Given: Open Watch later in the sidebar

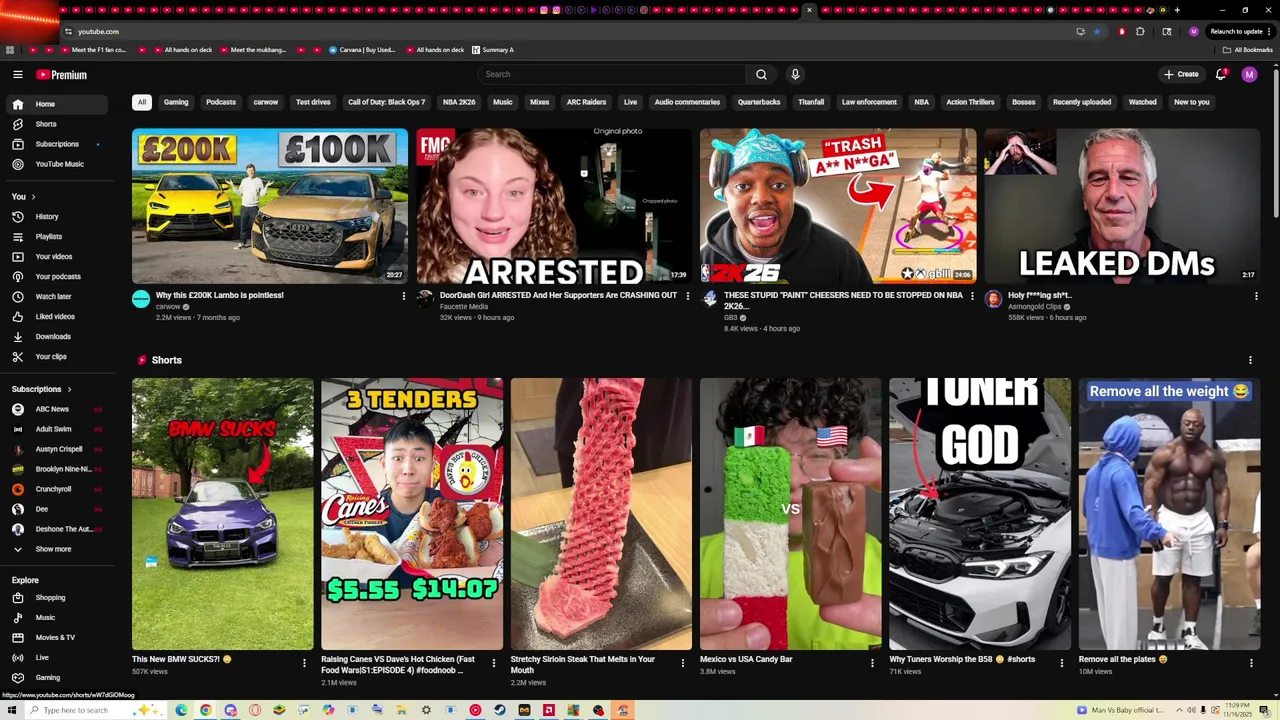Looking at the screenshot, I should [58, 297].
